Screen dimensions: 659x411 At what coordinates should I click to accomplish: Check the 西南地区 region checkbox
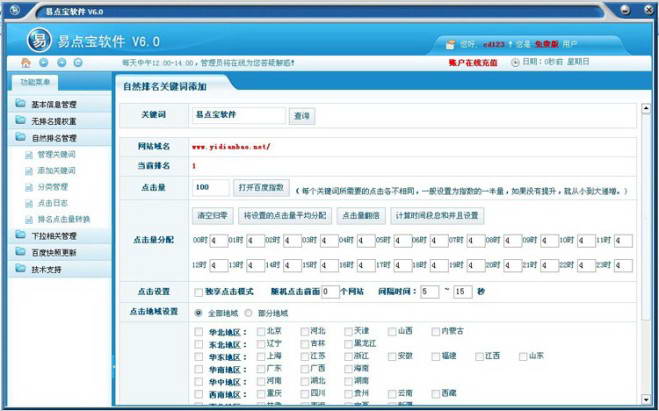(198, 395)
